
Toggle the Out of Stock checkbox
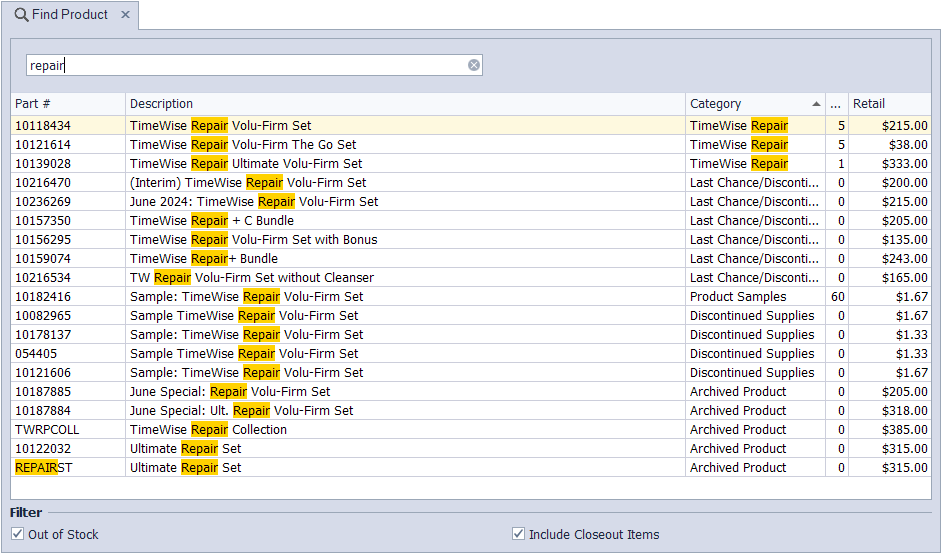(x=18, y=534)
